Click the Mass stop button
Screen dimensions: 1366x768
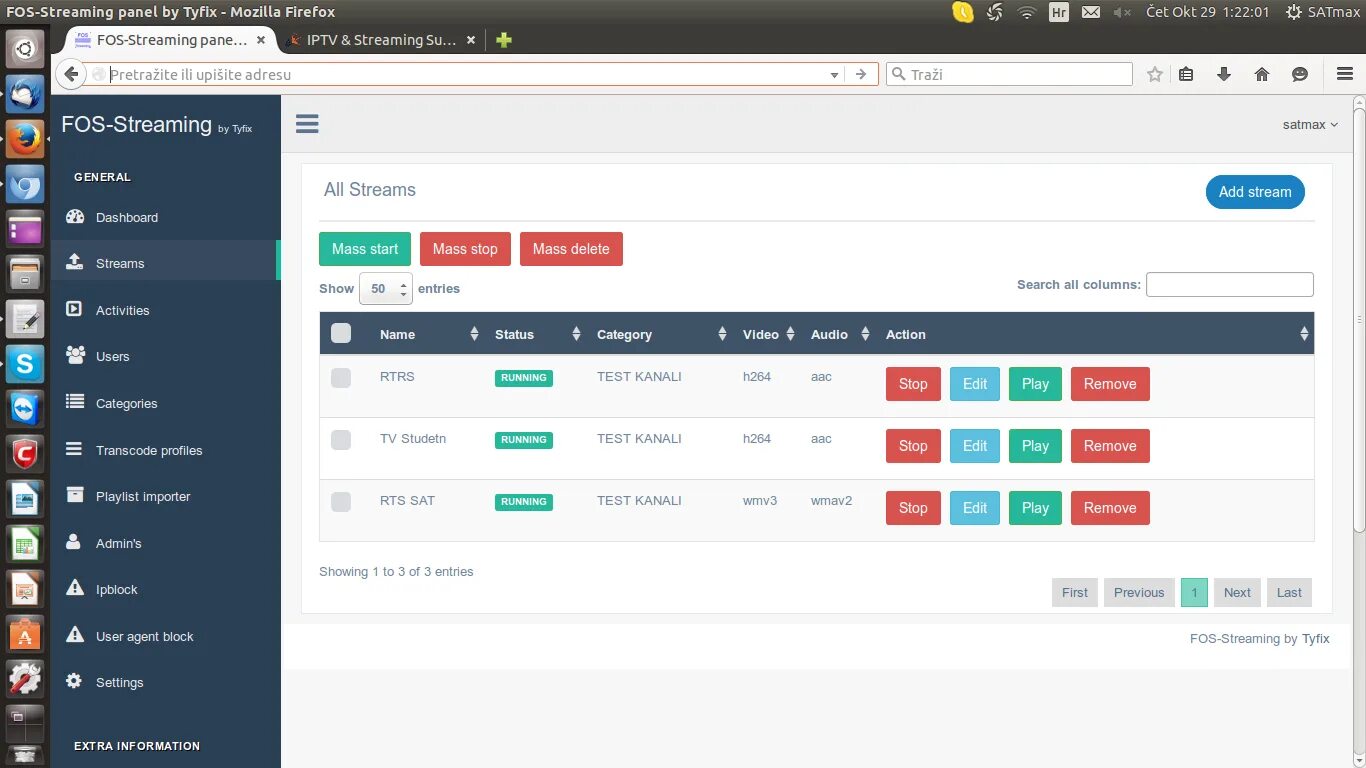coord(465,249)
